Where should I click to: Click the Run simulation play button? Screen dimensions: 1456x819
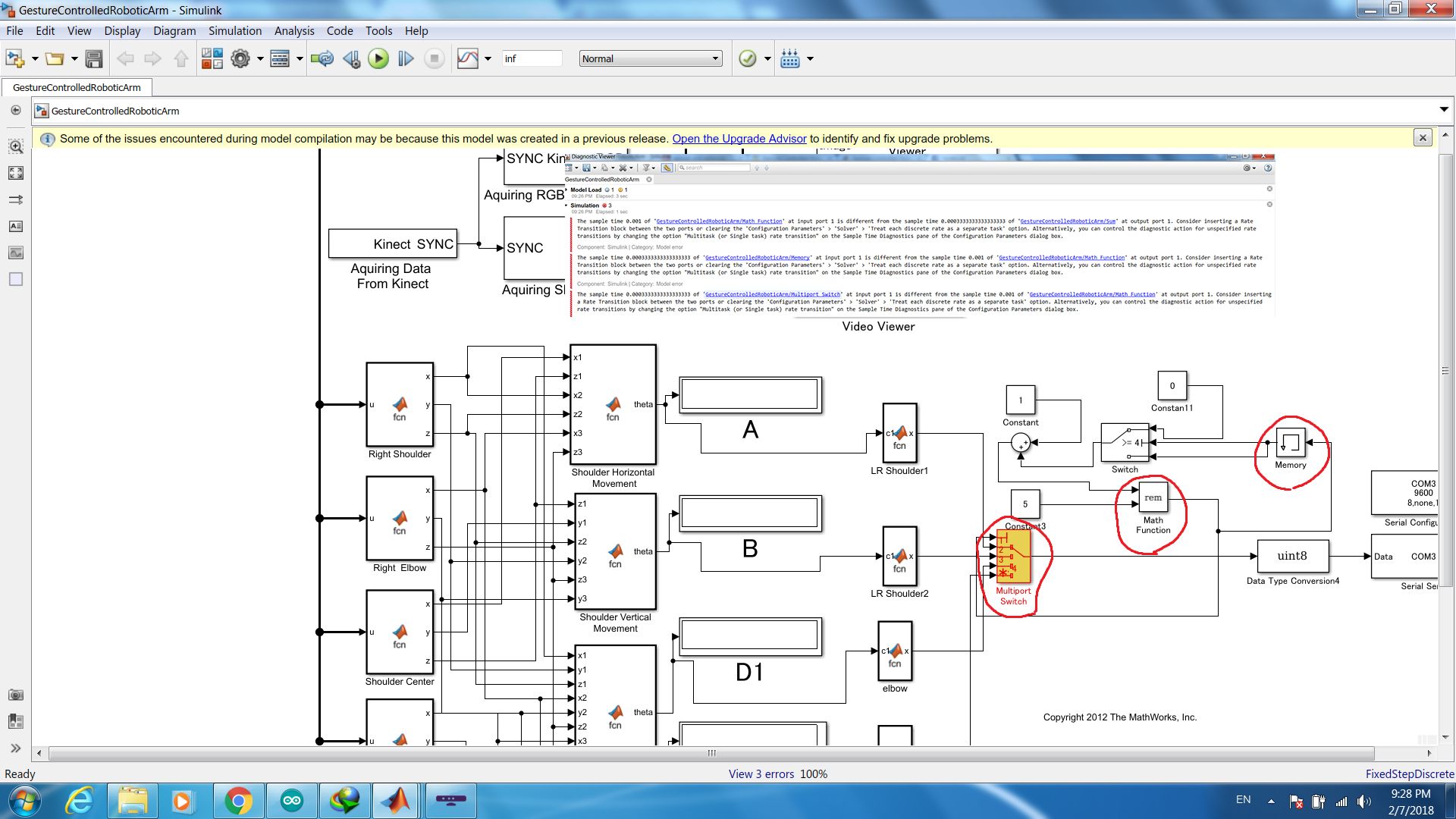(x=378, y=58)
